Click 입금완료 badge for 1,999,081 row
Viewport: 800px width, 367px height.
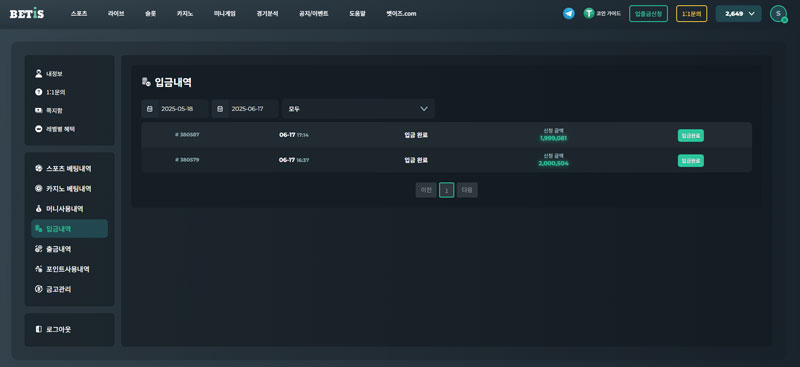pos(691,135)
